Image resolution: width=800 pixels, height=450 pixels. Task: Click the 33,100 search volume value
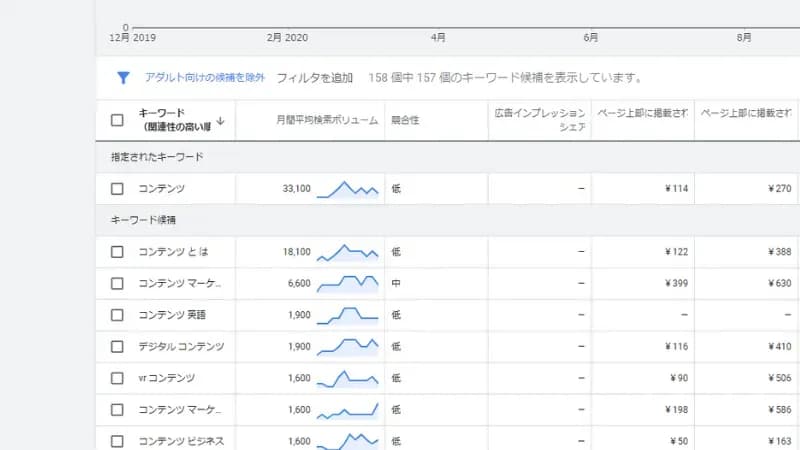296,189
